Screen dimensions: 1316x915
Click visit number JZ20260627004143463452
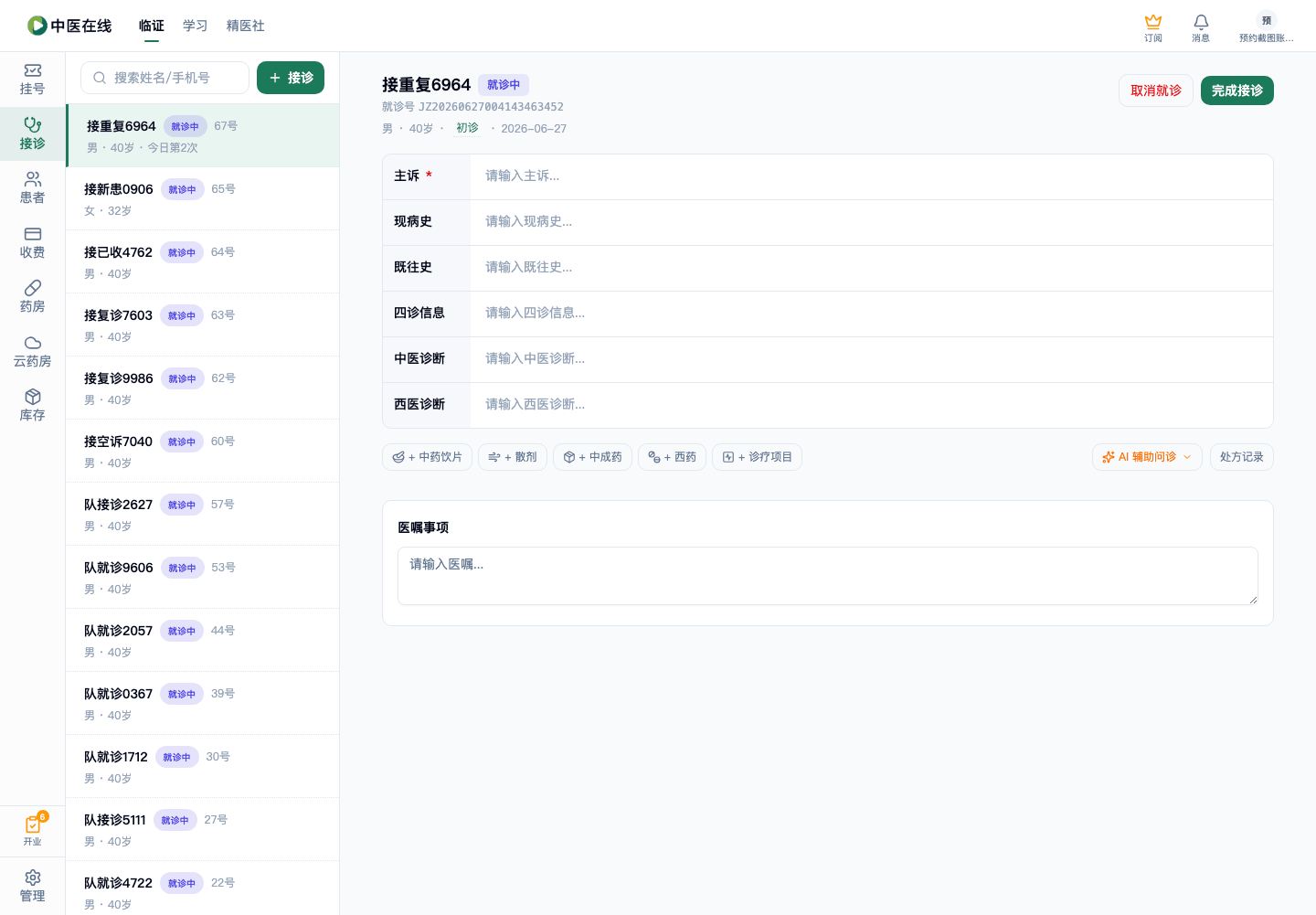491,107
